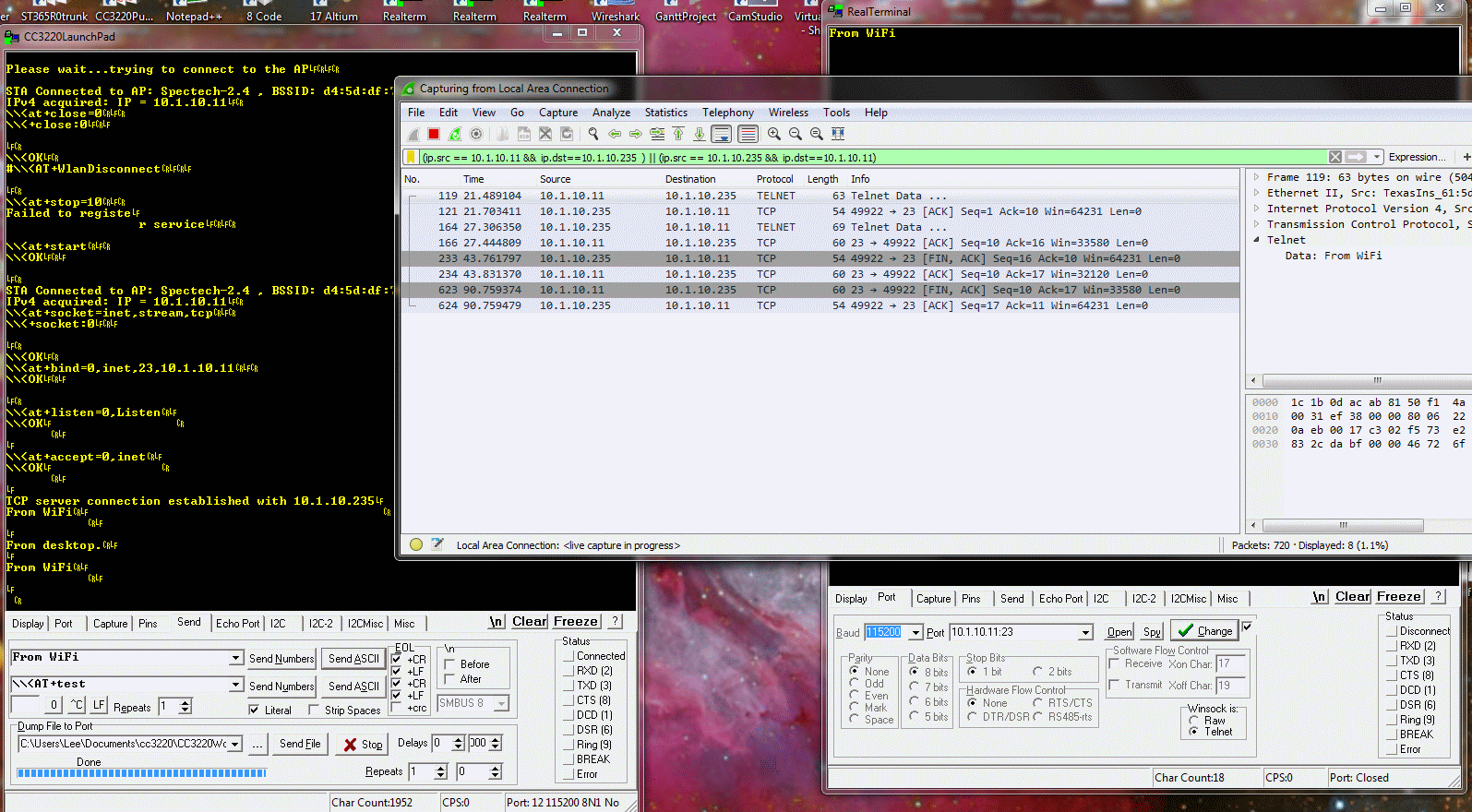The width and height of the screenshot is (1472, 812).
Task: Open the Baud rate dropdown
Action: pyautogui.click(x=916, y=632)
